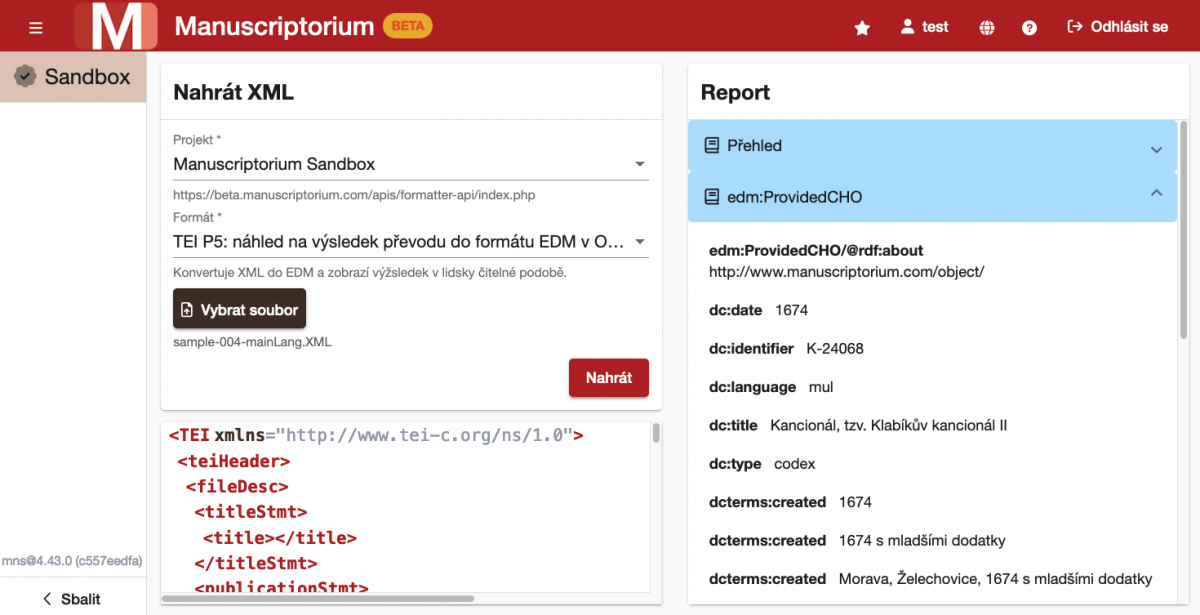Viewport: 1200px width, 615px height.
Task: Click the XML editor horizontal scrollbar
Action: pyautogui.click(x=320, y=599)
